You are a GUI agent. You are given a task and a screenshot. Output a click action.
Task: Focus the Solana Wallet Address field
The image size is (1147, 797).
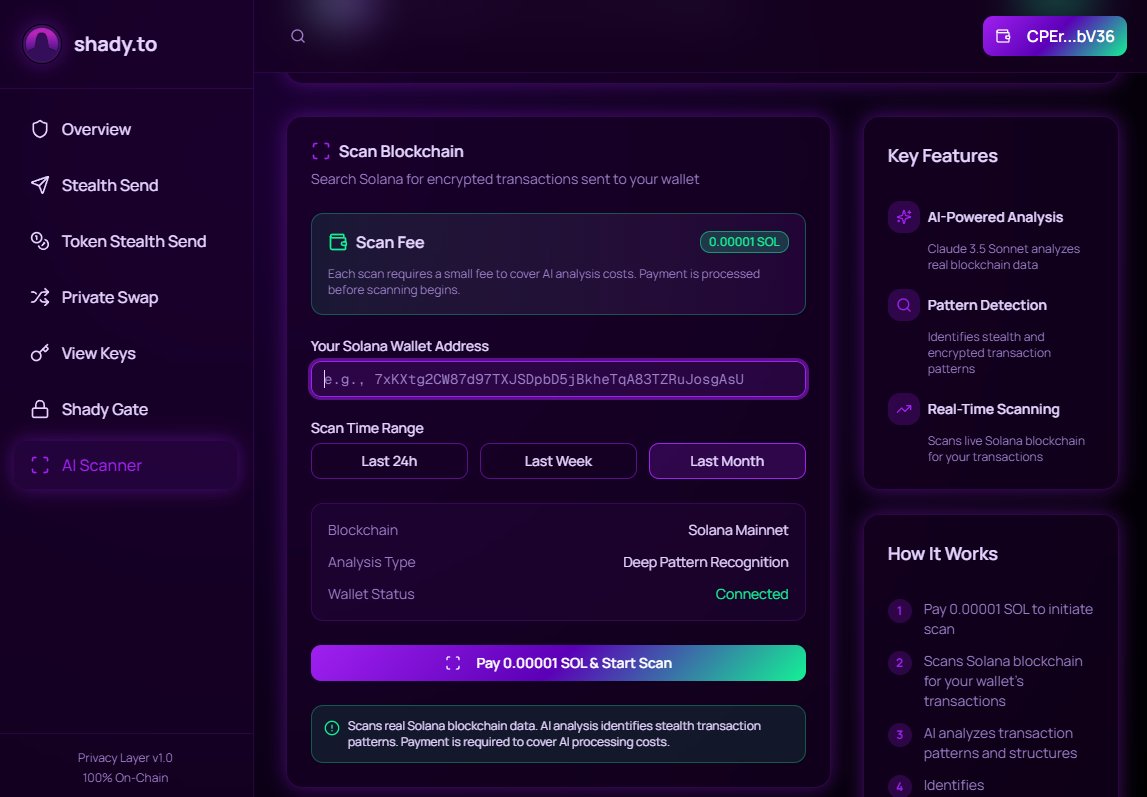pos(558,379)
